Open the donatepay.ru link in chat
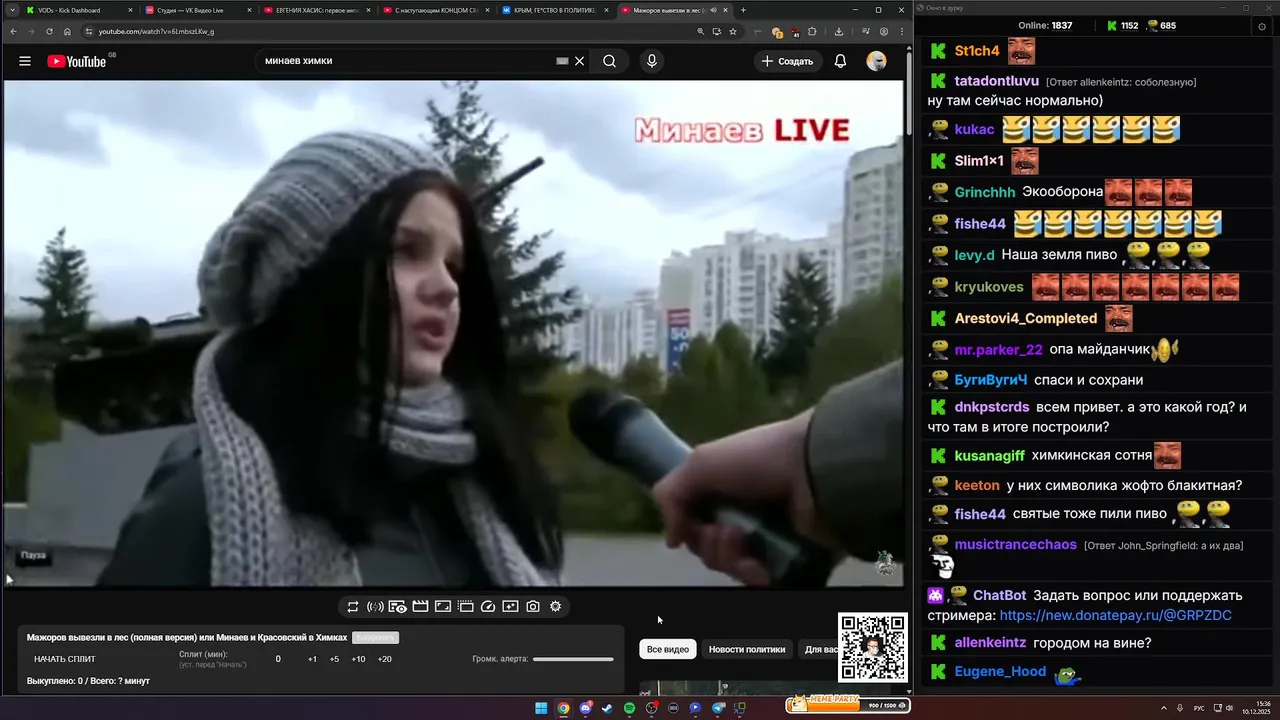The width and height of the screenshot is (1280, 720). (x=1116, y=616)
